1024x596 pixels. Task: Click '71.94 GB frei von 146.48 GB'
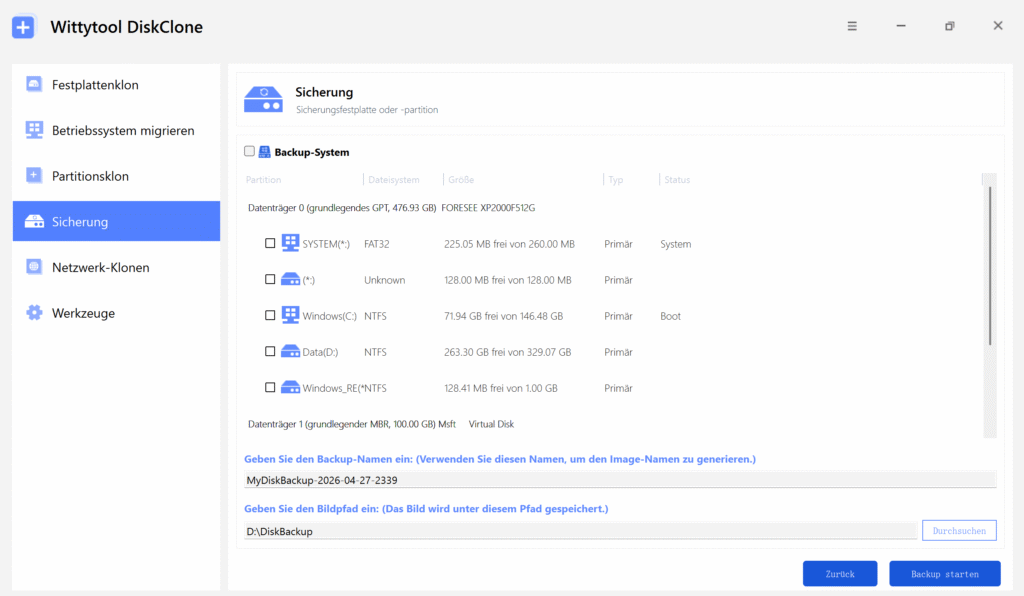tap(504, 316)
